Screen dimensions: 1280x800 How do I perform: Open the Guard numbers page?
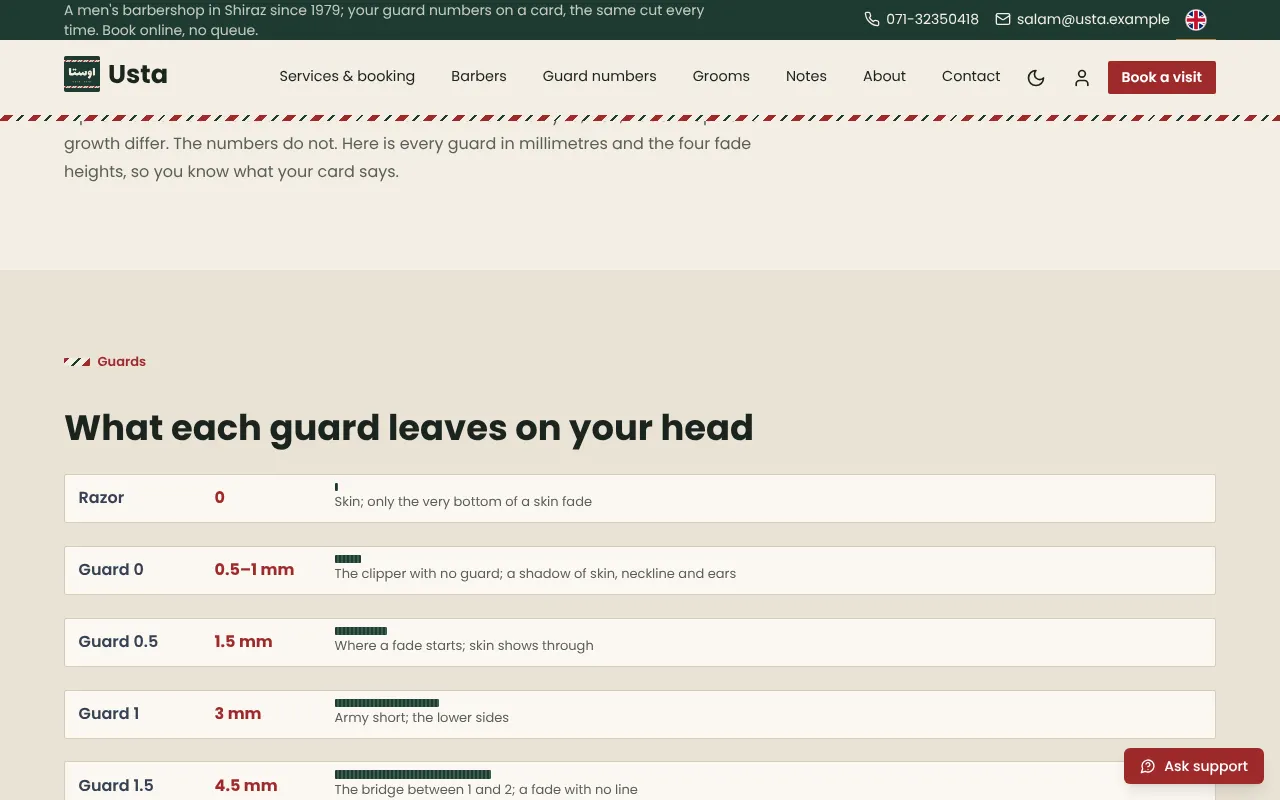pos(600,76)
